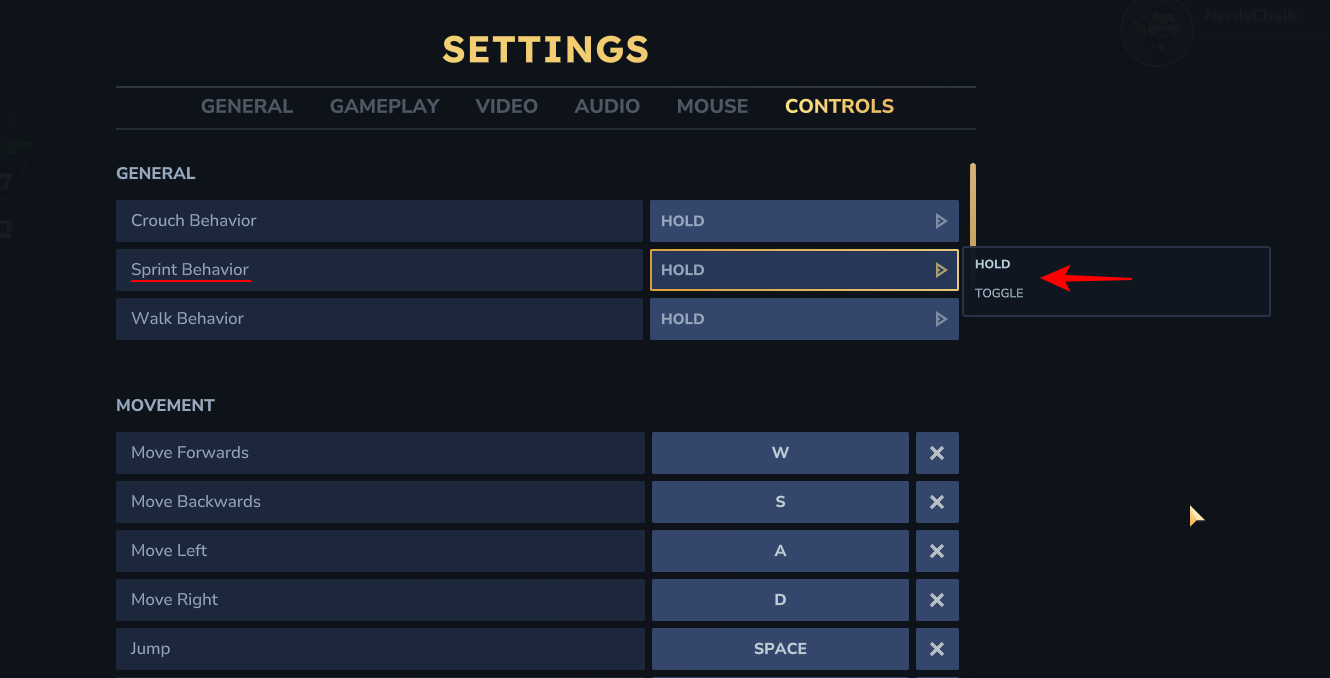Click the settings list scrollbar thumb
The width and height of the screenshot is (1330, 678).
tap(972, 205)
